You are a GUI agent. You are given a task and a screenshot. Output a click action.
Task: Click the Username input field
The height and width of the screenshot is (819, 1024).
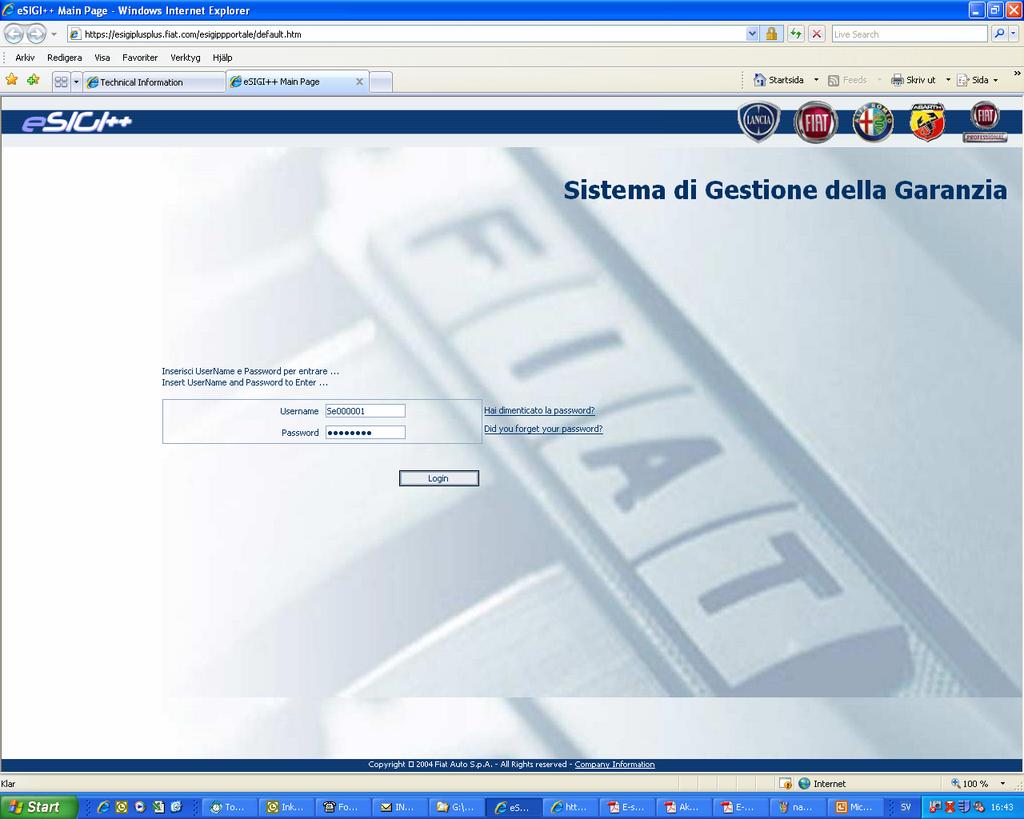click(365, 411)
